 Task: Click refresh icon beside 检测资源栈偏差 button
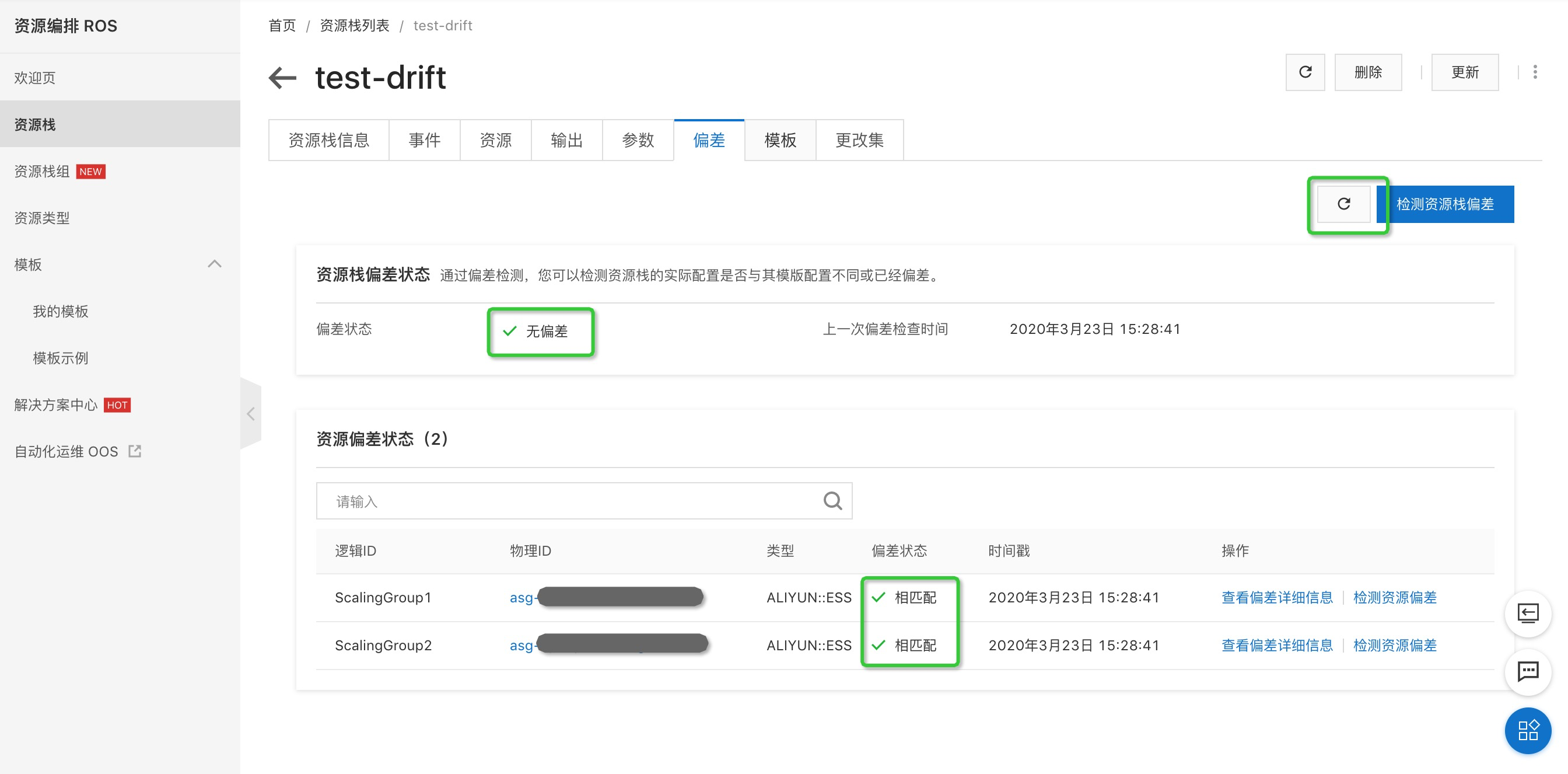[x=1344, y=204]
